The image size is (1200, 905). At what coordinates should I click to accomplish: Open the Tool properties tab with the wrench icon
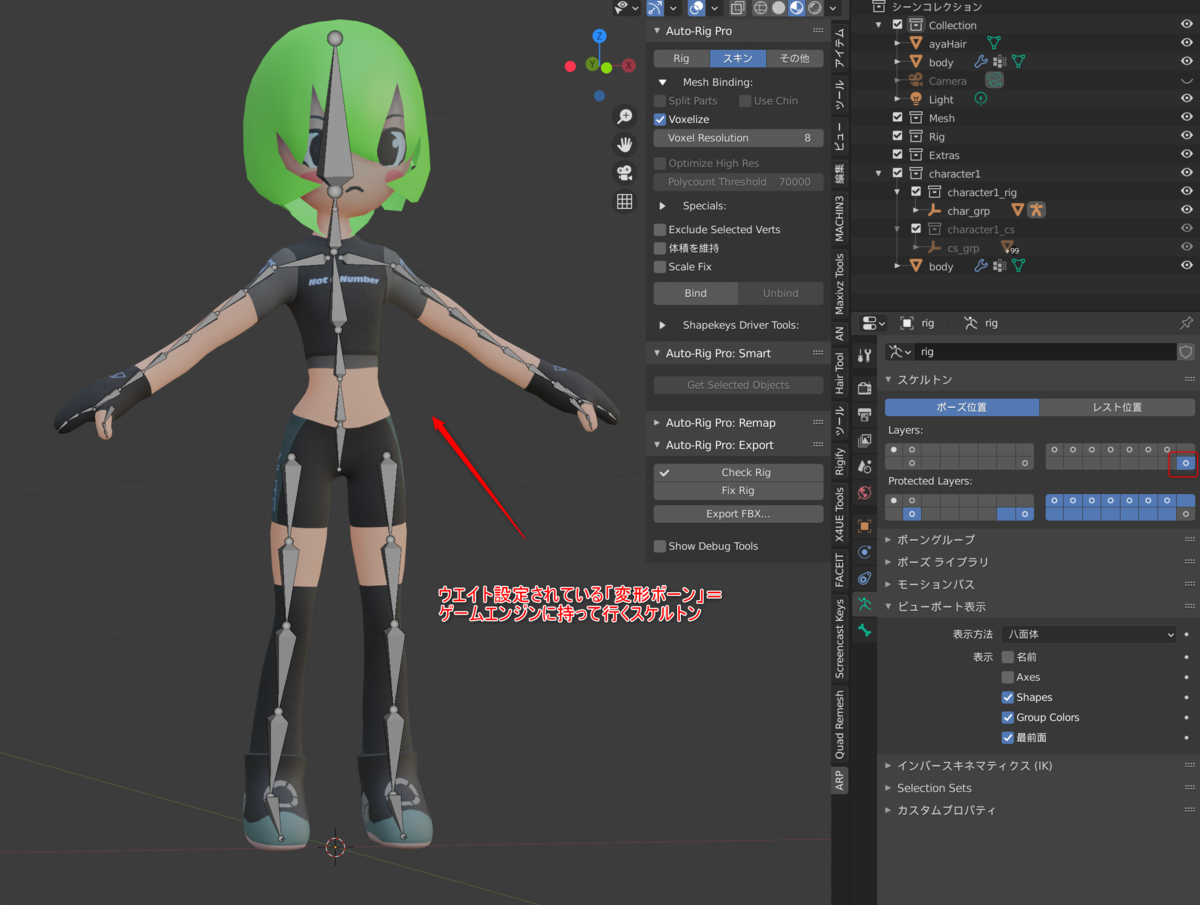tap(864, 356)
